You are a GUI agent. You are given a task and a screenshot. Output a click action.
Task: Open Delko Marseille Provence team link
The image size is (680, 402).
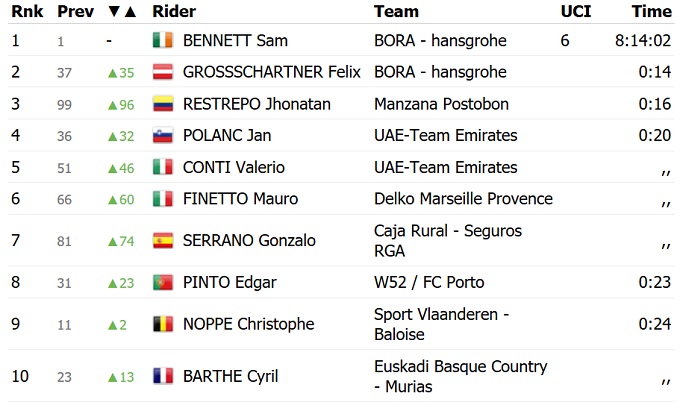tap(463, 198)
